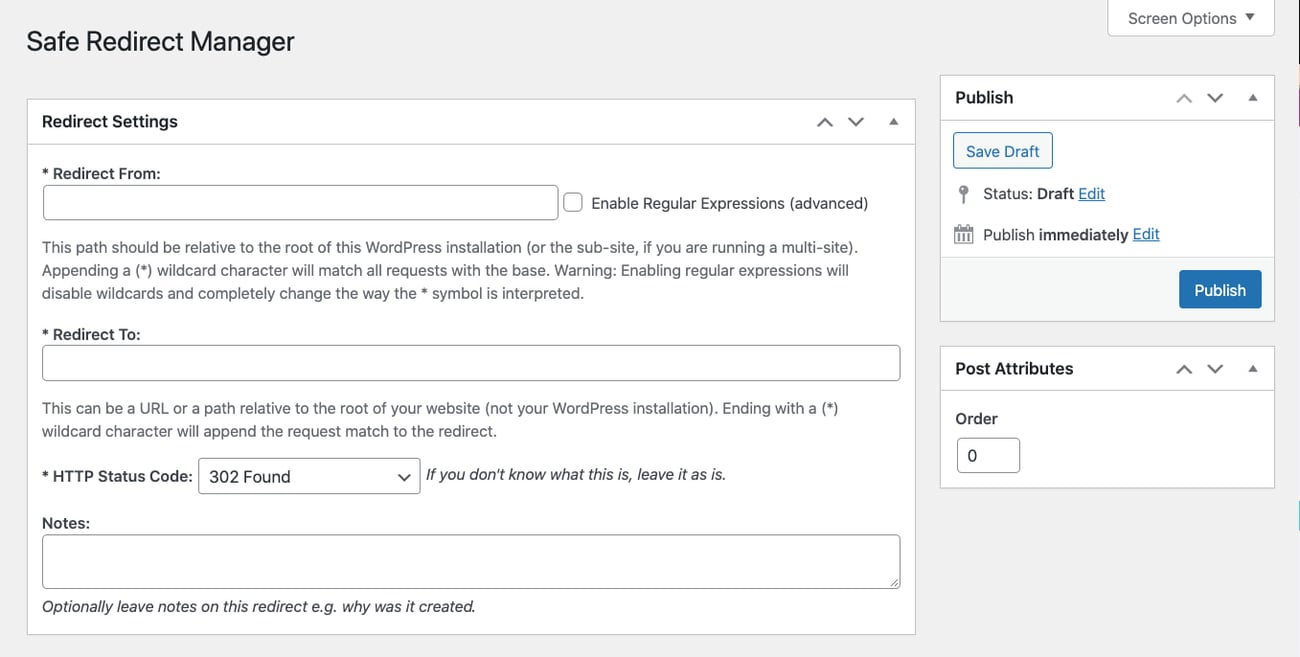Edit the publish schedule
Image resolution: width=1300 pixels, height=657 pixels.
point(1146,234)
